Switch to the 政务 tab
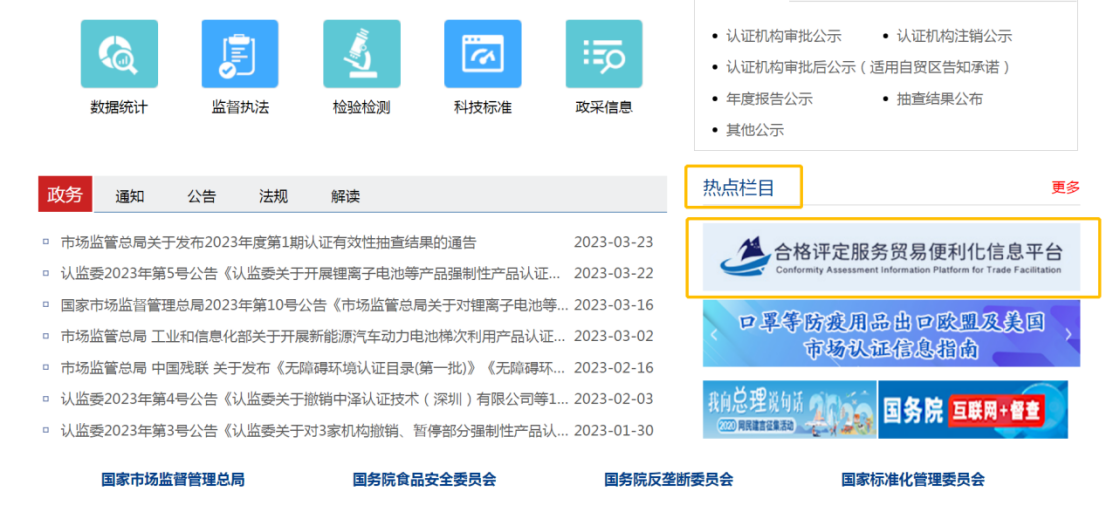 coord(65,195)
